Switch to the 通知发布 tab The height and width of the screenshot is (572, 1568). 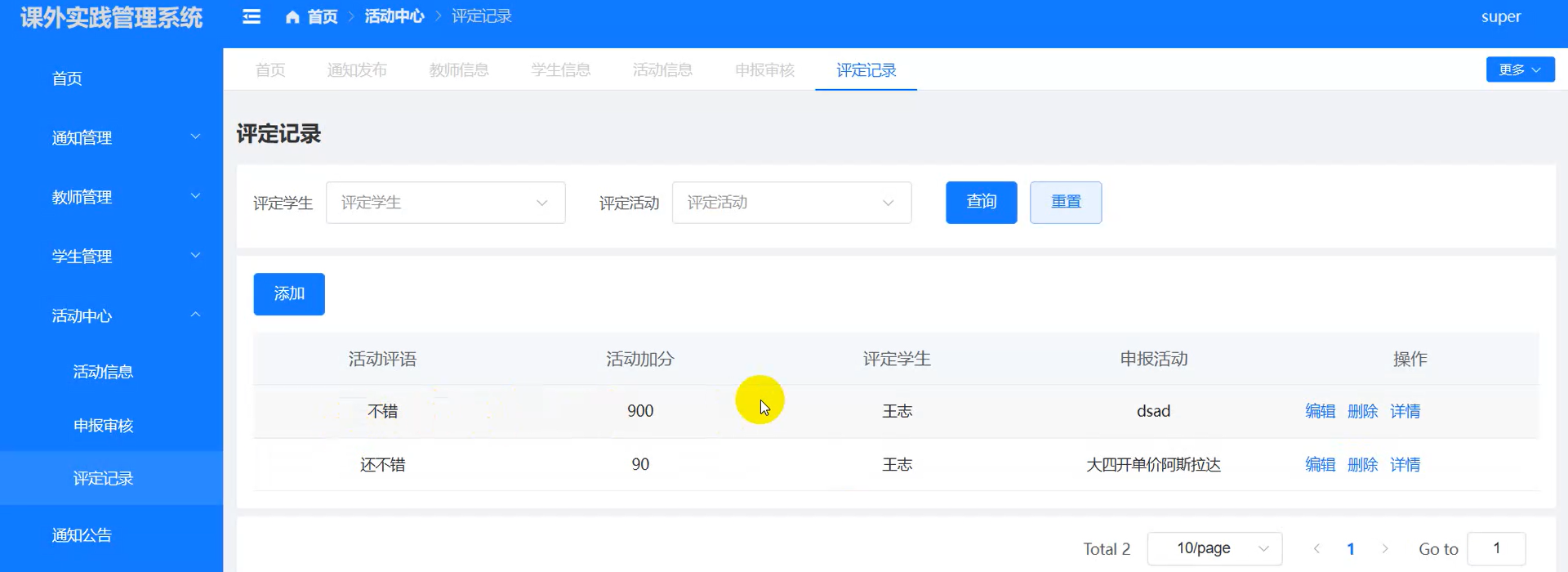click(357, 70)
